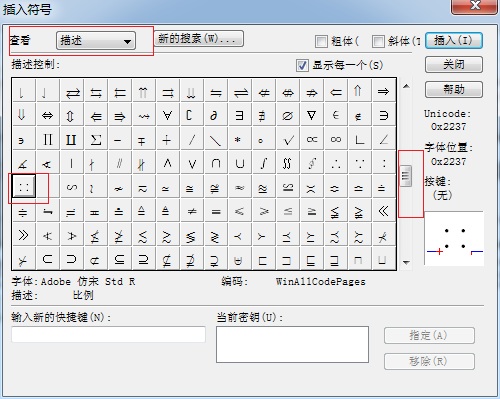The height and width of the screenshot is (399, 500).
Task: Select the much greater than (≫) symbol
Action: (24, 235)
